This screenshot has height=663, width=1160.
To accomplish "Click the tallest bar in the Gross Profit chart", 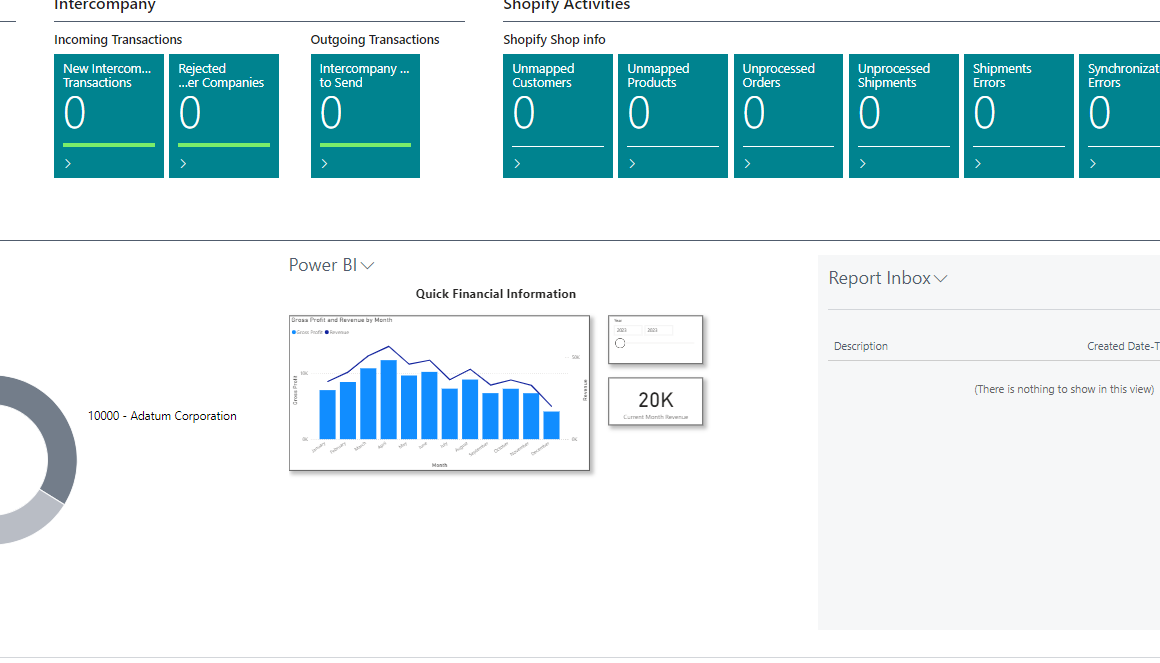I will (x=389, y=399).
